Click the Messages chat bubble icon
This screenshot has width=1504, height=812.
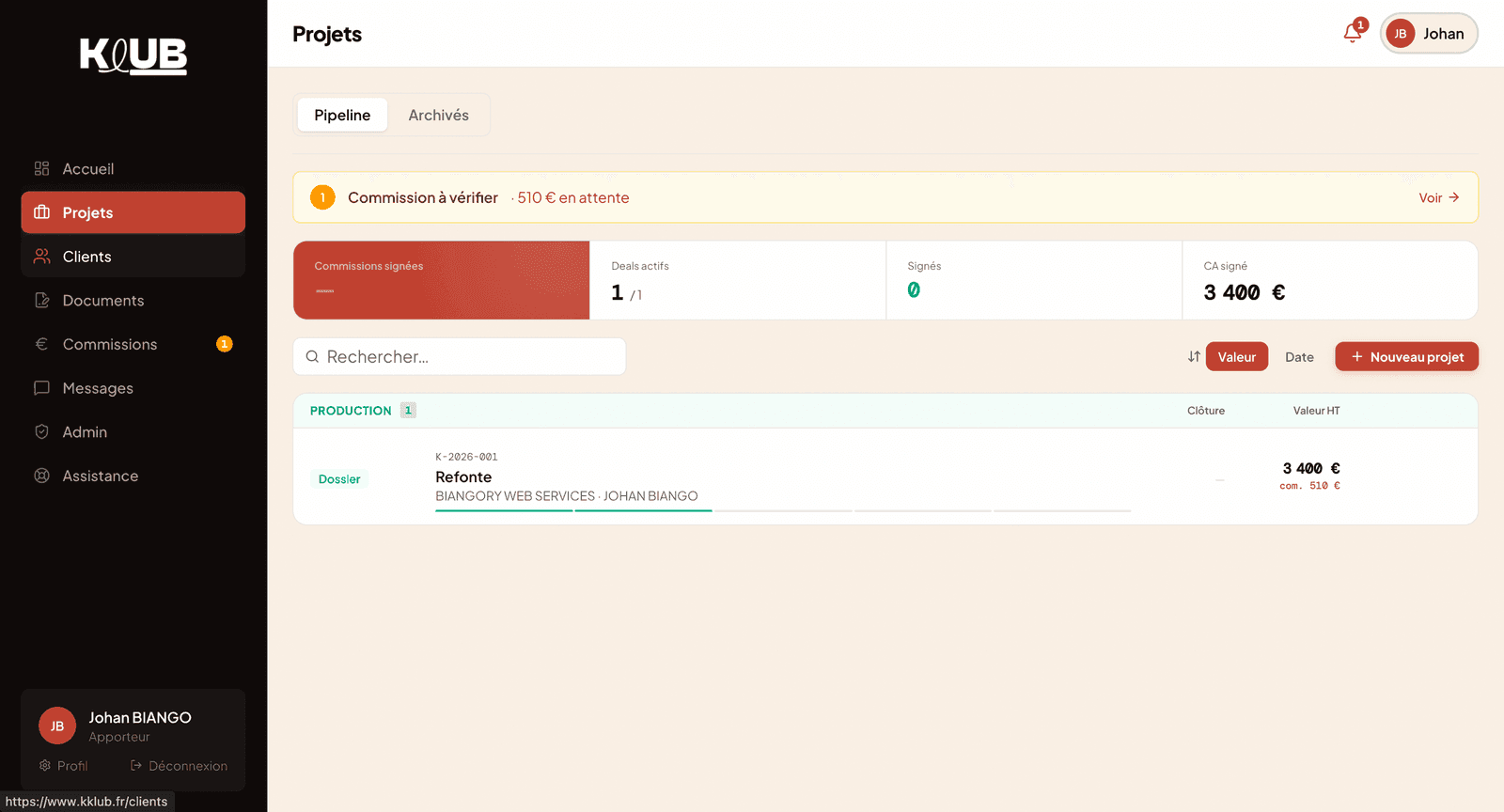pyautogui.click(x=41, y=387)
